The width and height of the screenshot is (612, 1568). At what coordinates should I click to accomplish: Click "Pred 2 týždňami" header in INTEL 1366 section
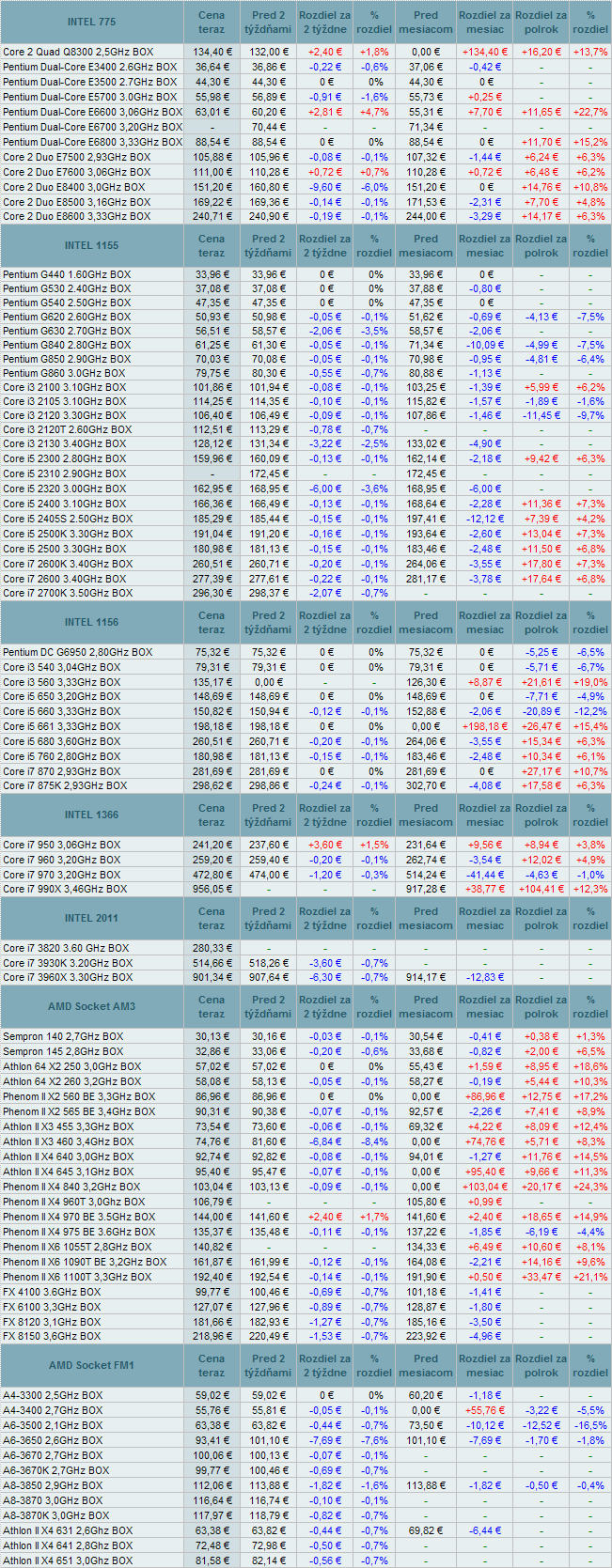coord(269,815)
